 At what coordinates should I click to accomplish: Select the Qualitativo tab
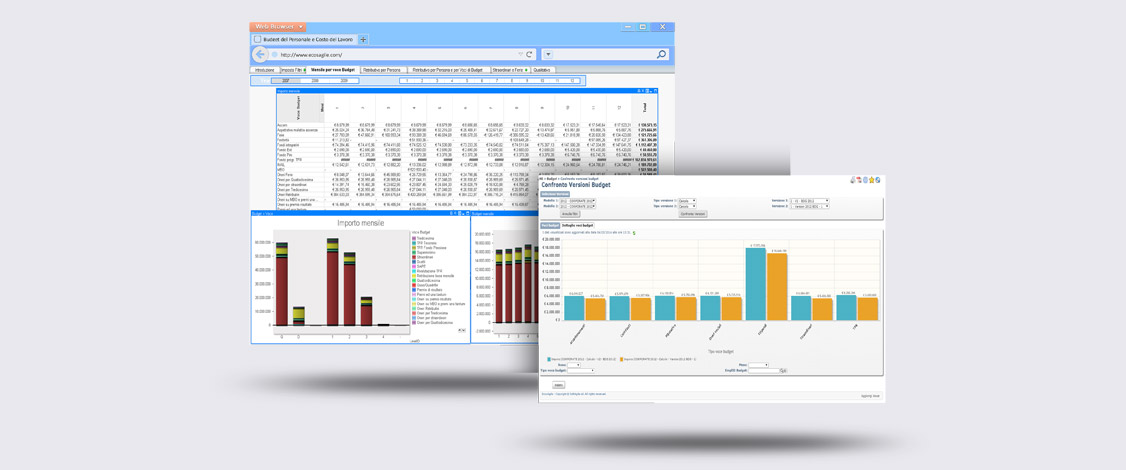tap(542, 70)
